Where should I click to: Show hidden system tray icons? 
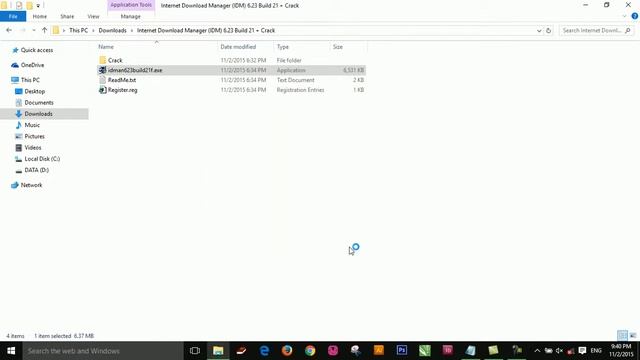[x=537, y=351]
